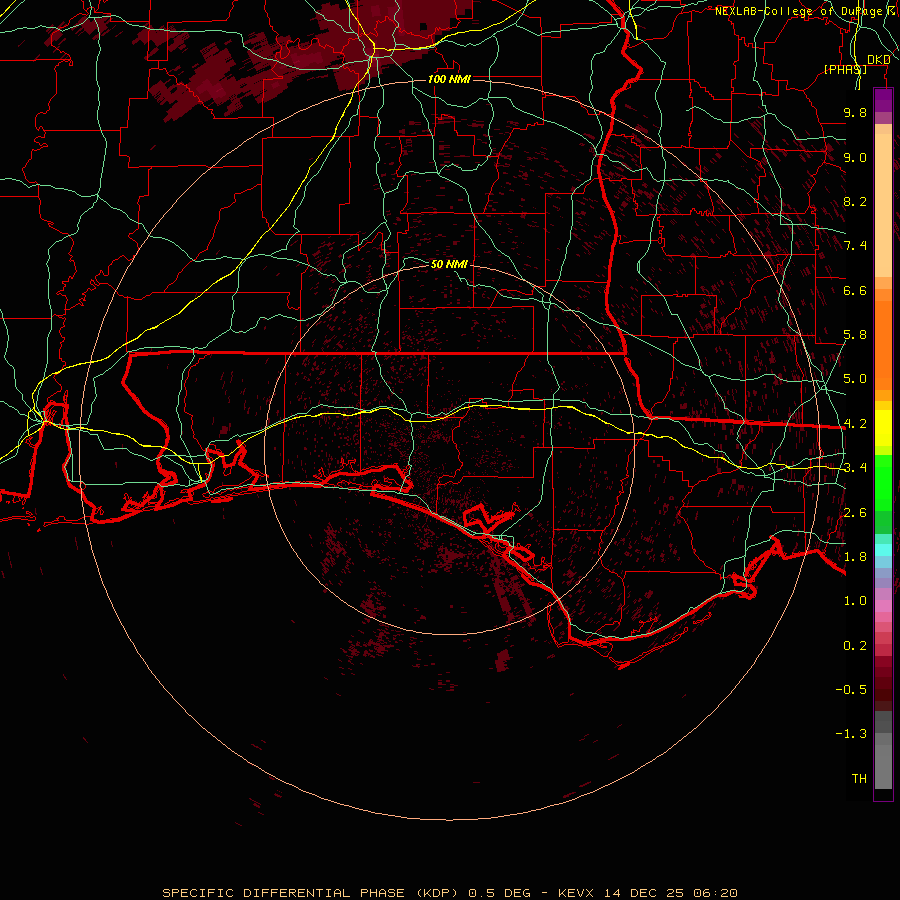Click the 1.8 scale value

coord(855,557)
